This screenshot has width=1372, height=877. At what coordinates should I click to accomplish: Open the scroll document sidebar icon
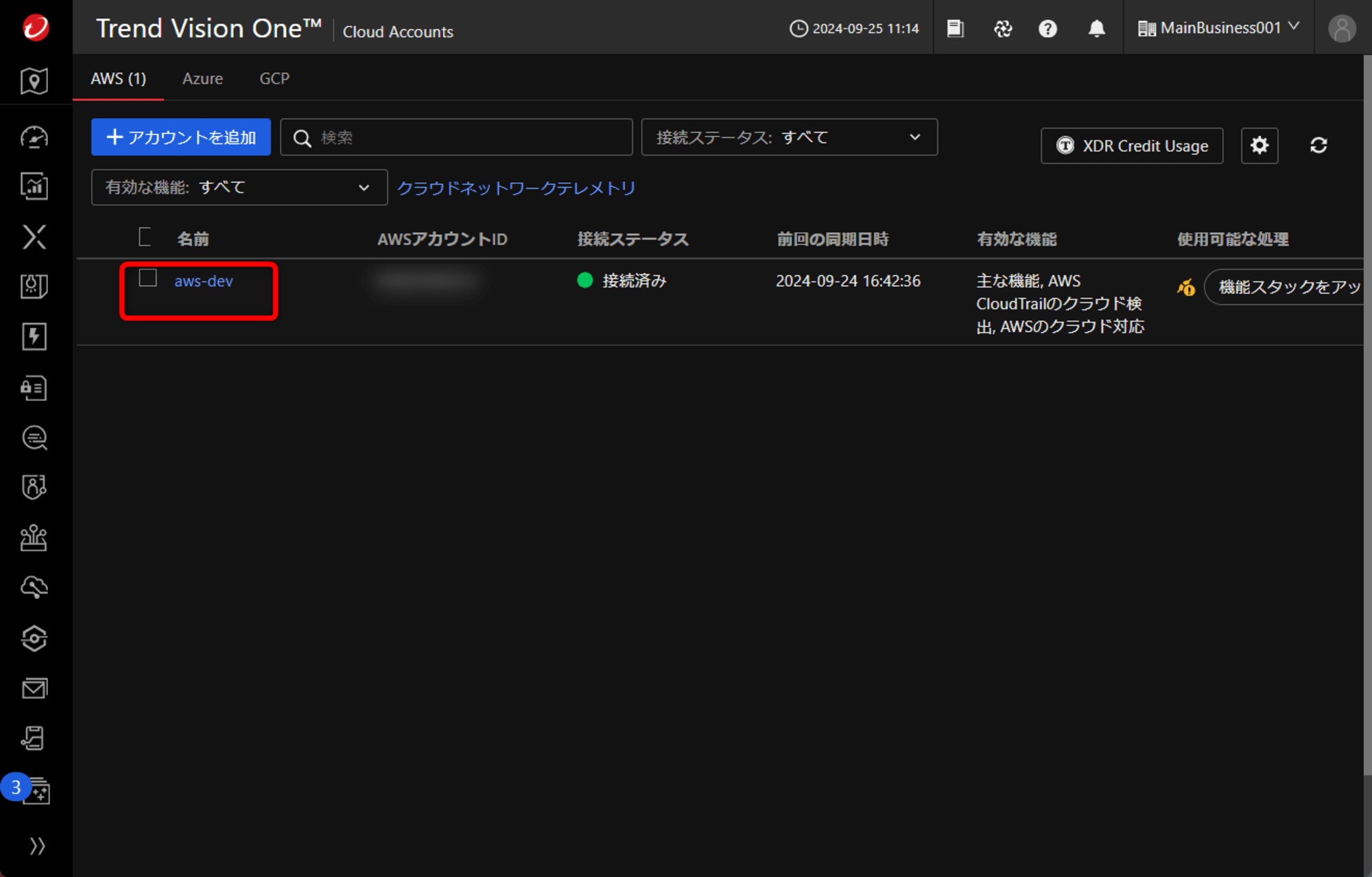click(x=34, y=738)
